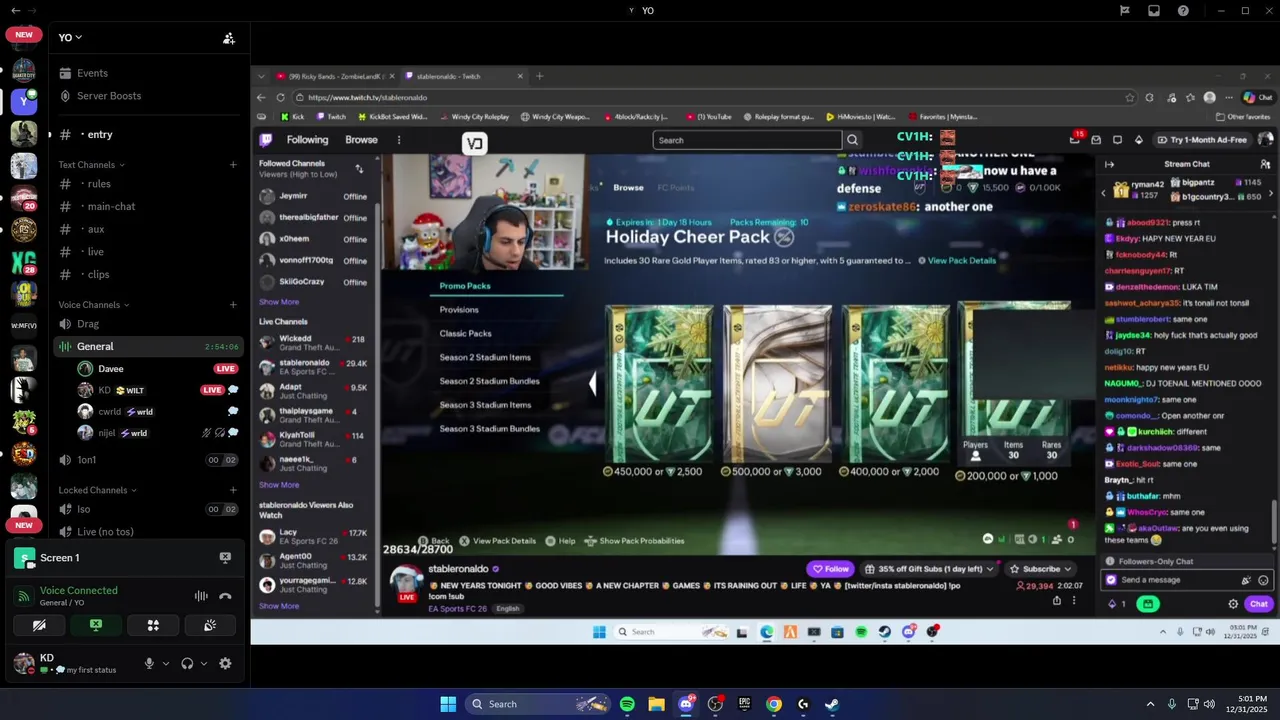This screenshot has width=1280, height=720.
Task: Join the lso locked voice channel
Action: [147, 510]
